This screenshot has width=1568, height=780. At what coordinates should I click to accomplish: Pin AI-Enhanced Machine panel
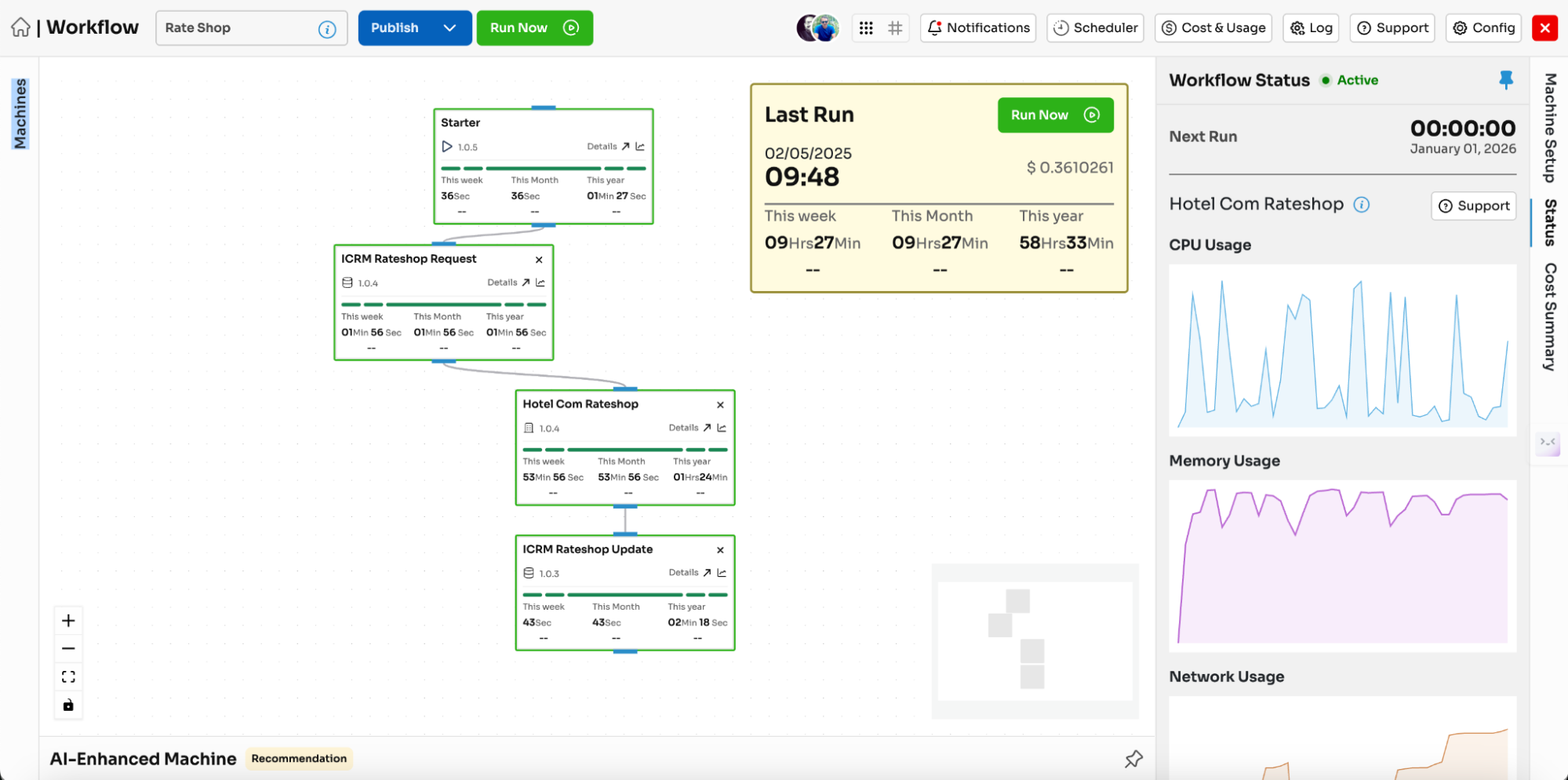[1133, 759]
